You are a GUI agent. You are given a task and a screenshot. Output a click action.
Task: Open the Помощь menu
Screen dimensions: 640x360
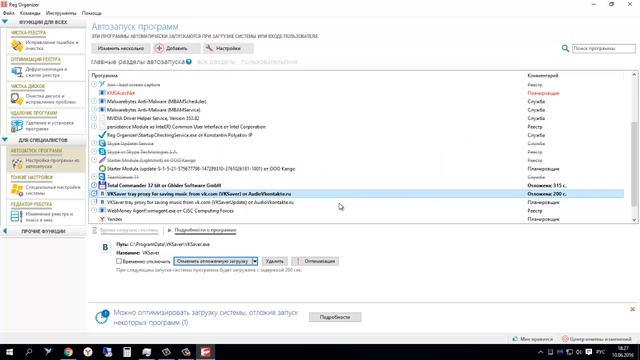(x=92, y=13)
